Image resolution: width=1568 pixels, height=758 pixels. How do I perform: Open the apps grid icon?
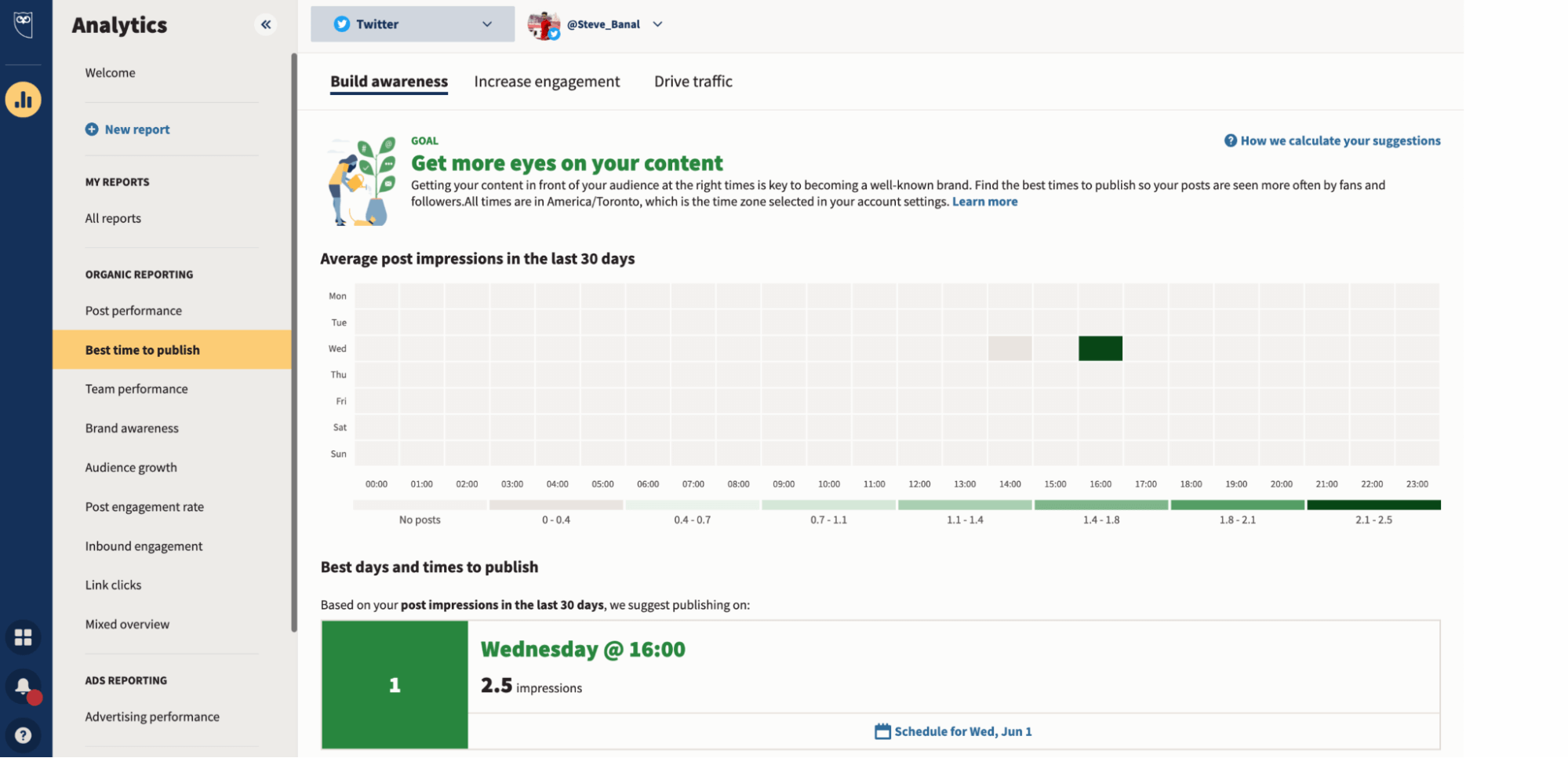coord(24,637)
